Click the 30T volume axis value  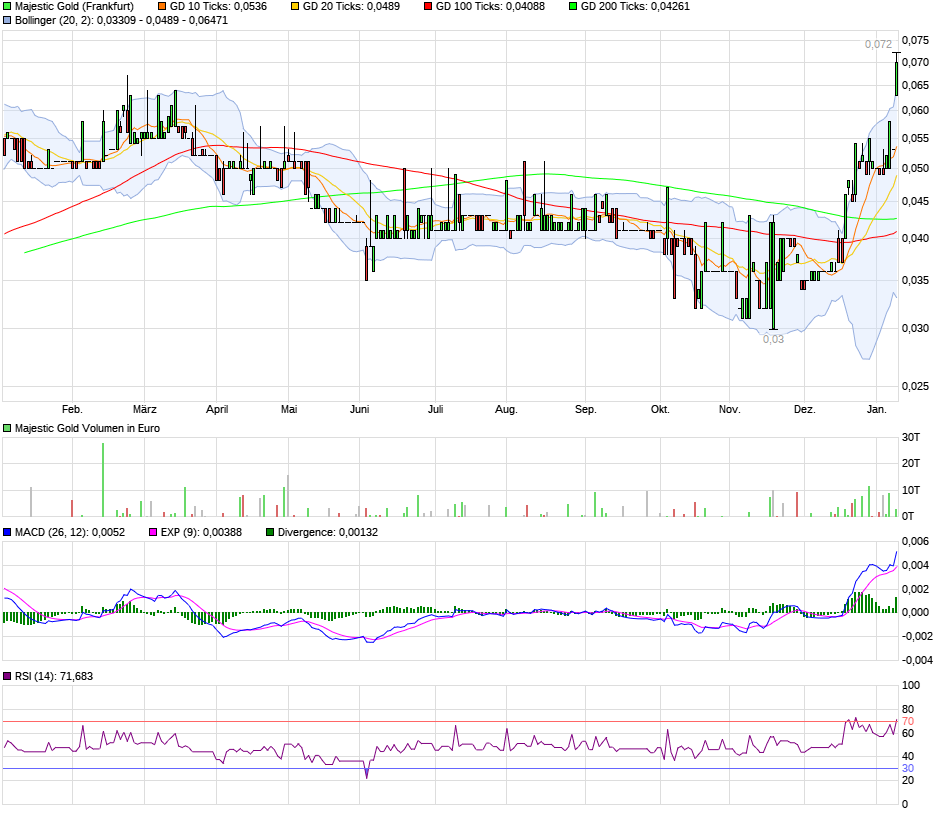911,438
